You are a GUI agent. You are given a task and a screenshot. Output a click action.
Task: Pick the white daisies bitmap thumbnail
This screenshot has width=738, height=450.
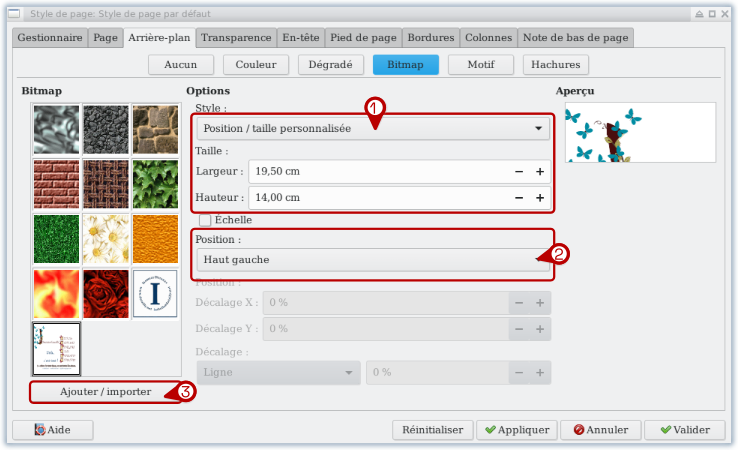pyautogui.click(x=106, y=238)
